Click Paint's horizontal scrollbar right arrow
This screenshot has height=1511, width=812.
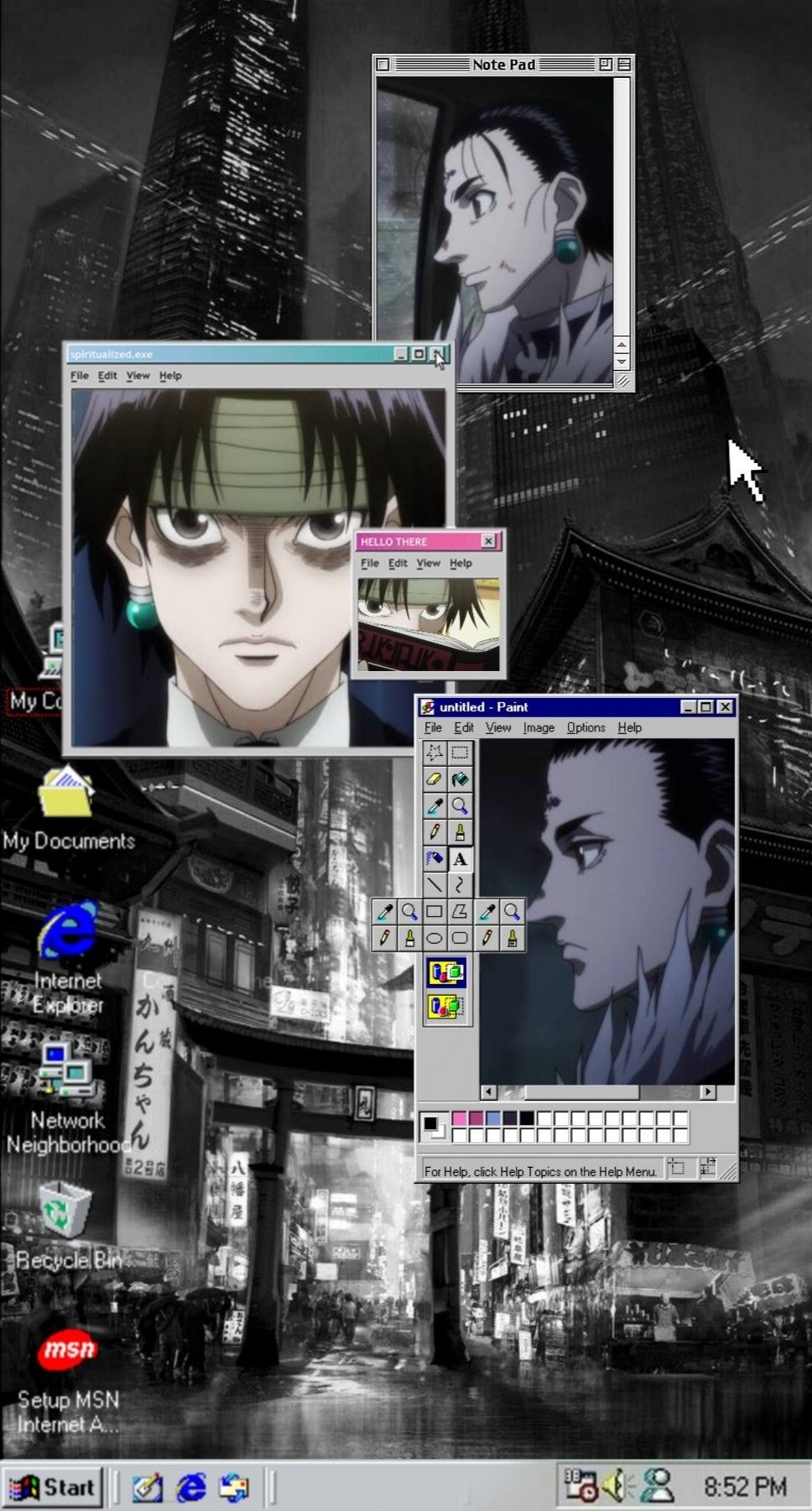click(708, 1092)
